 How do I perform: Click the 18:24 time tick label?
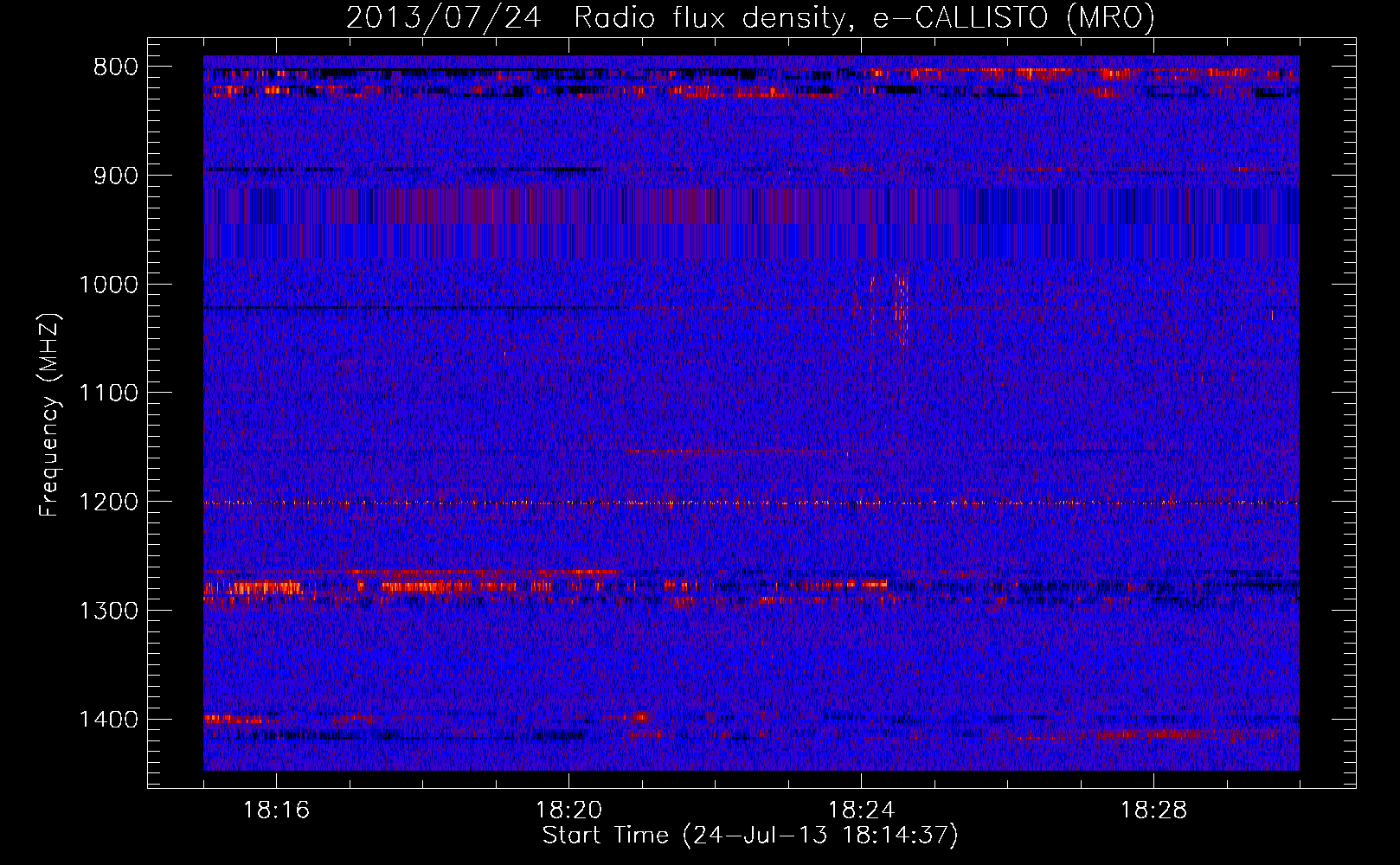pos(861,811)
